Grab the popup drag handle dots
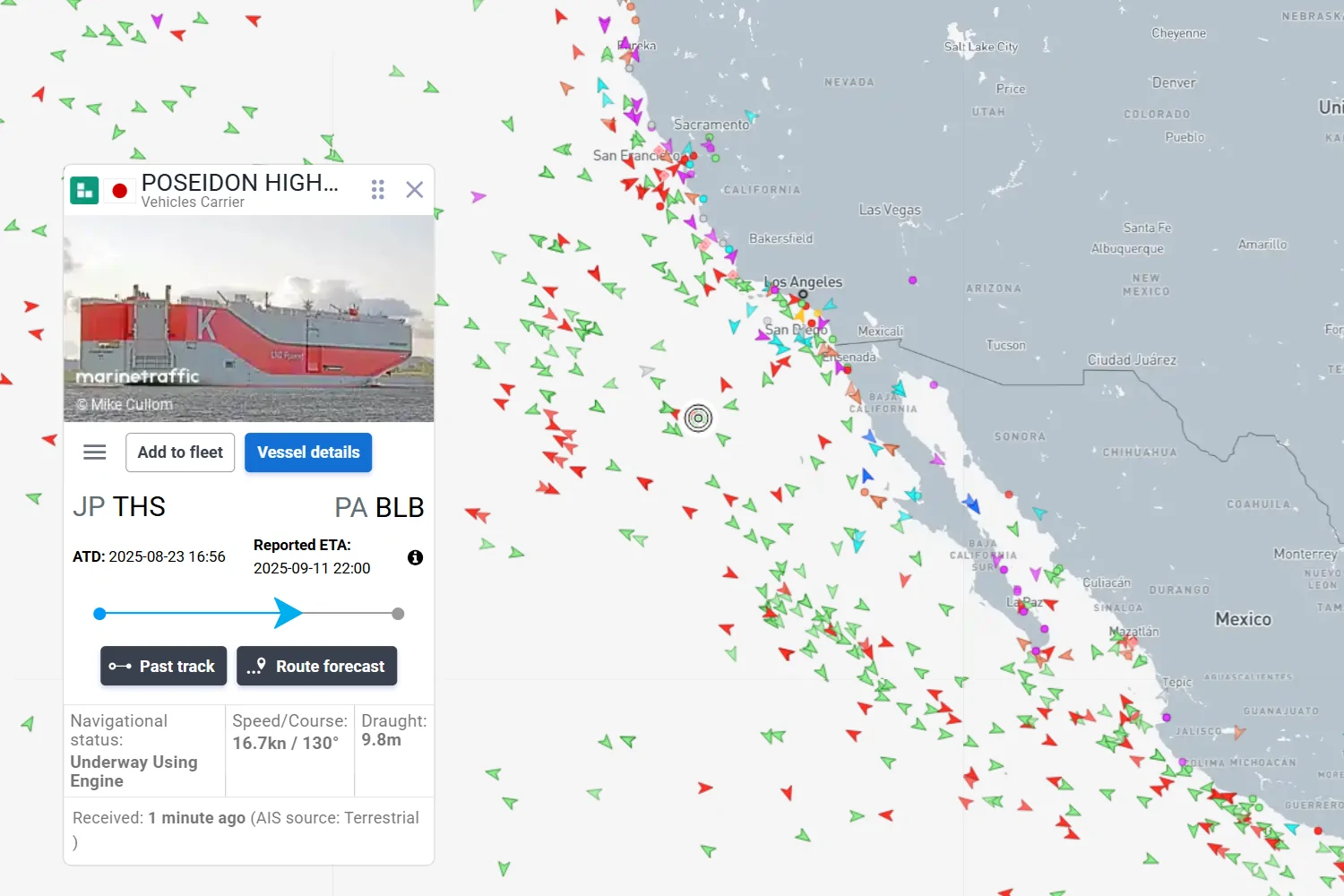The image size is (1344, 896). 378,189
